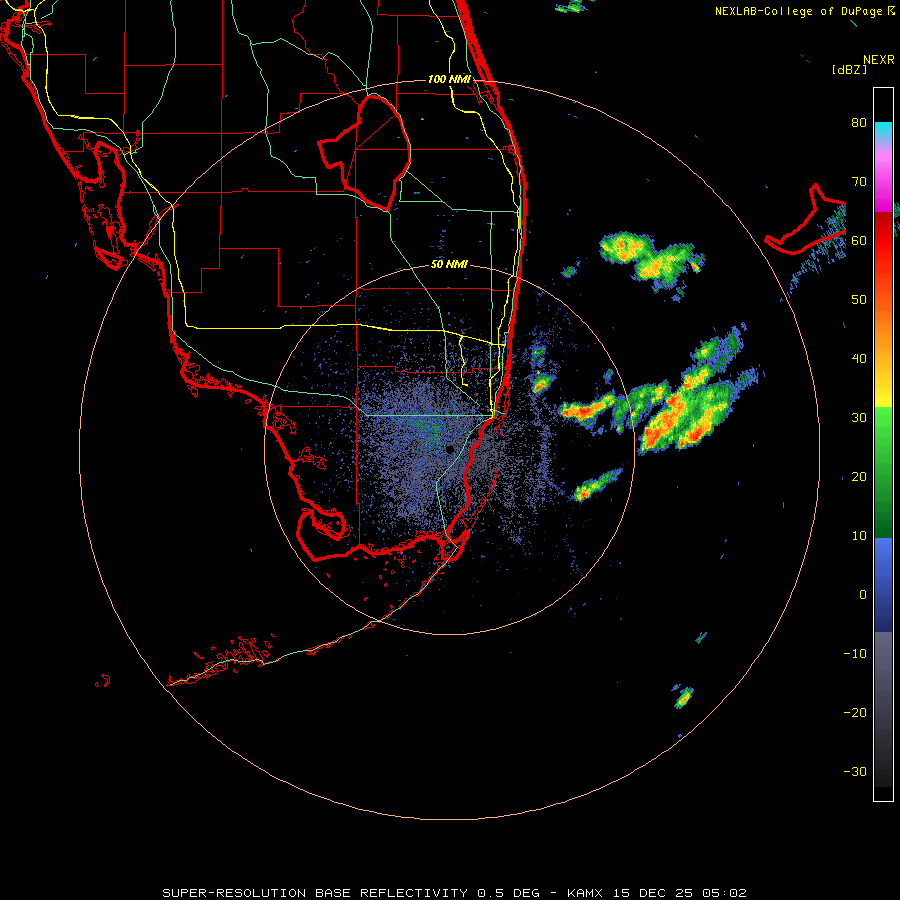
Task: Click the 30 value on the dBZ scale
Action: pyautogui.click(x=859, y=417)
